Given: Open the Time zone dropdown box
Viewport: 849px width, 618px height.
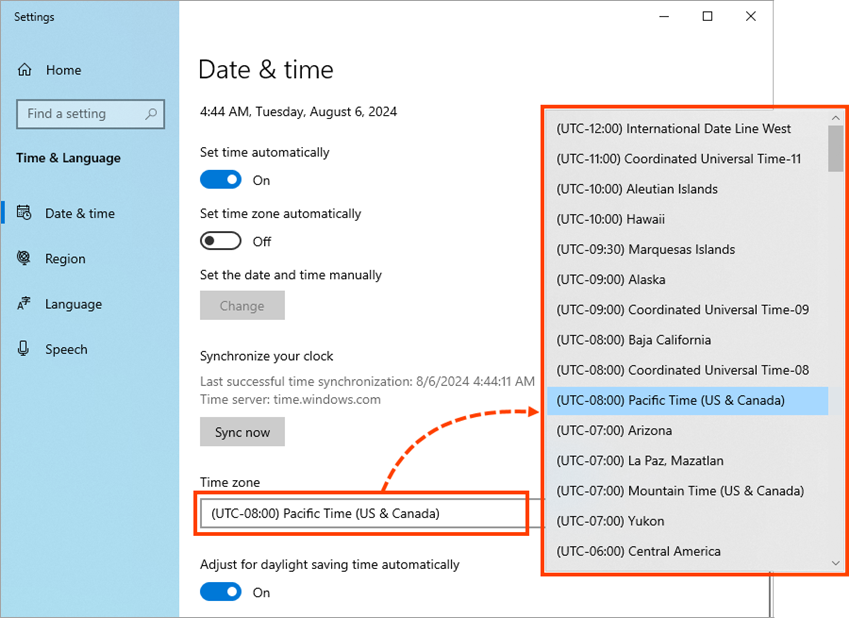Looking at the screenshot, I should point(362,513).
